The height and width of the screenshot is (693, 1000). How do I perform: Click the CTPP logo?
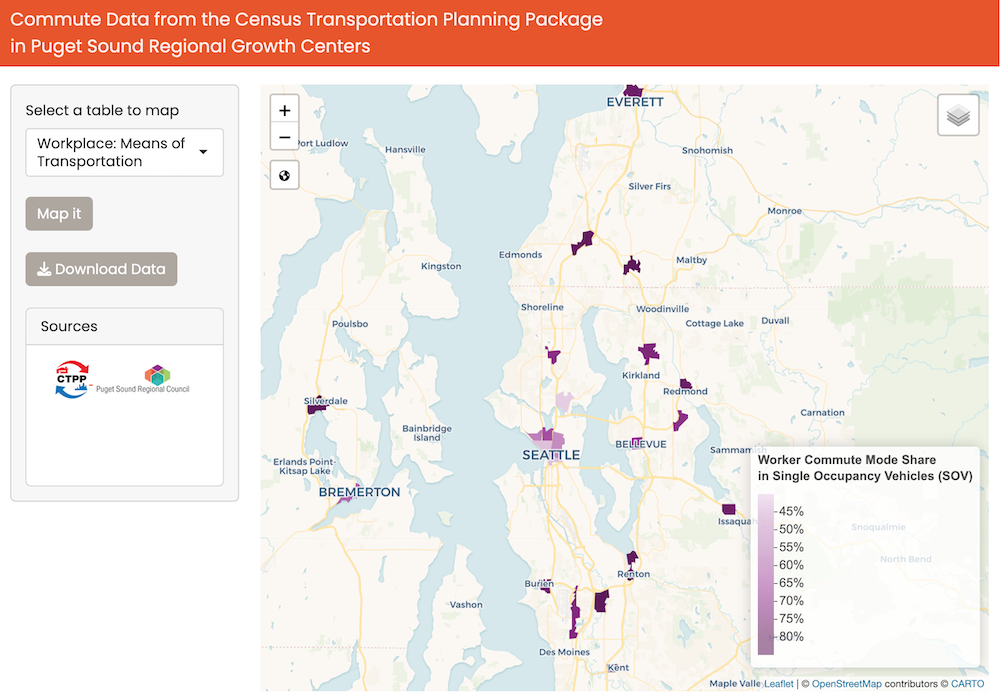[x=73, y=380]
